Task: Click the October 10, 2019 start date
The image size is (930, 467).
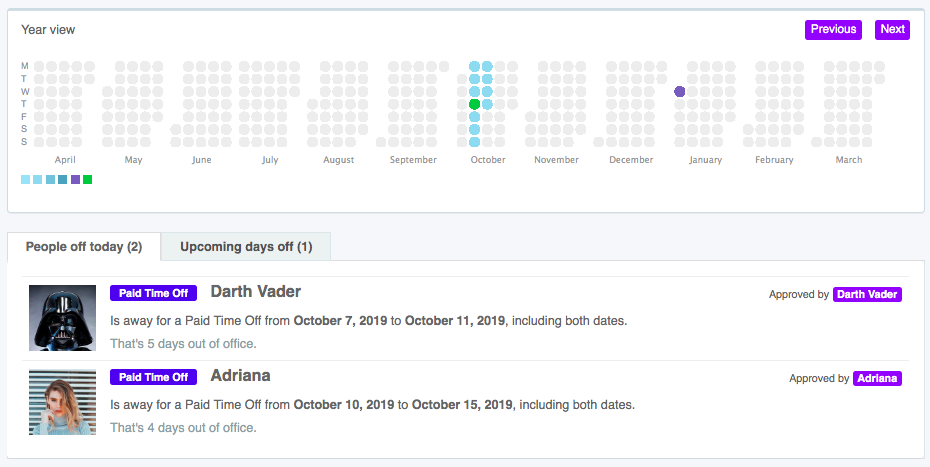Action: (x=344, y=405)
